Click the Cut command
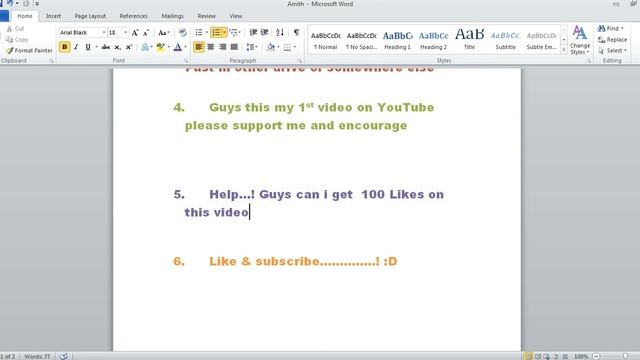Viewport: 640px width, 360px height. [x=16, y=29]
